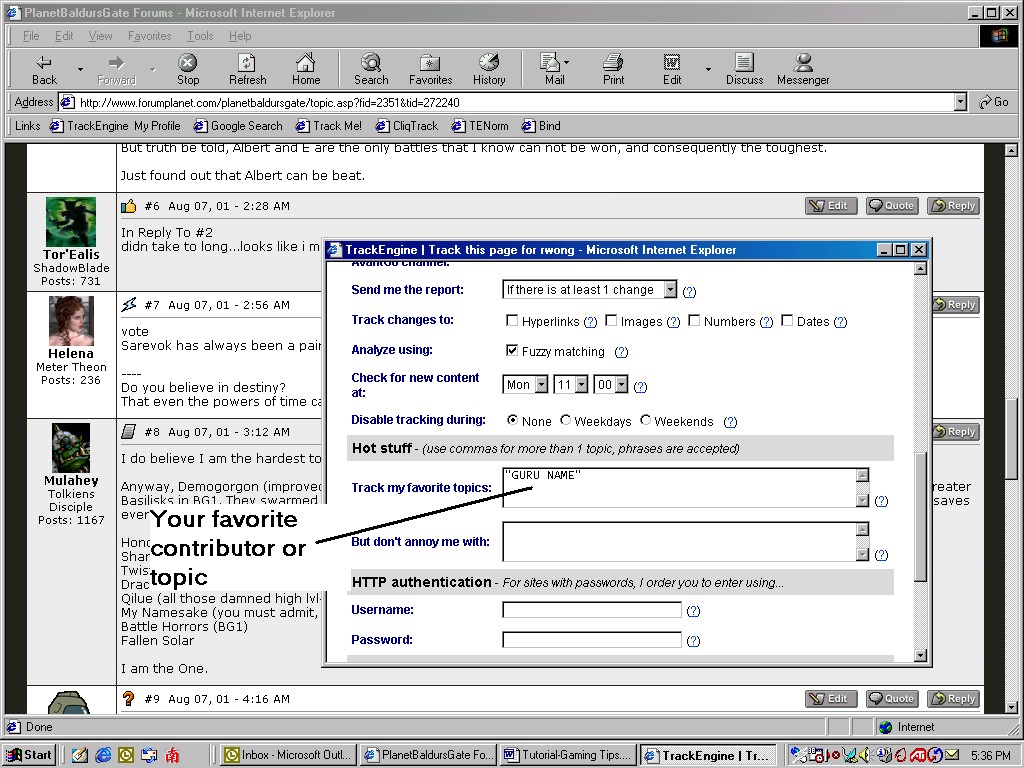Open dropdown arrow next to Back button
1024x768 pixels.
(80, 69)
